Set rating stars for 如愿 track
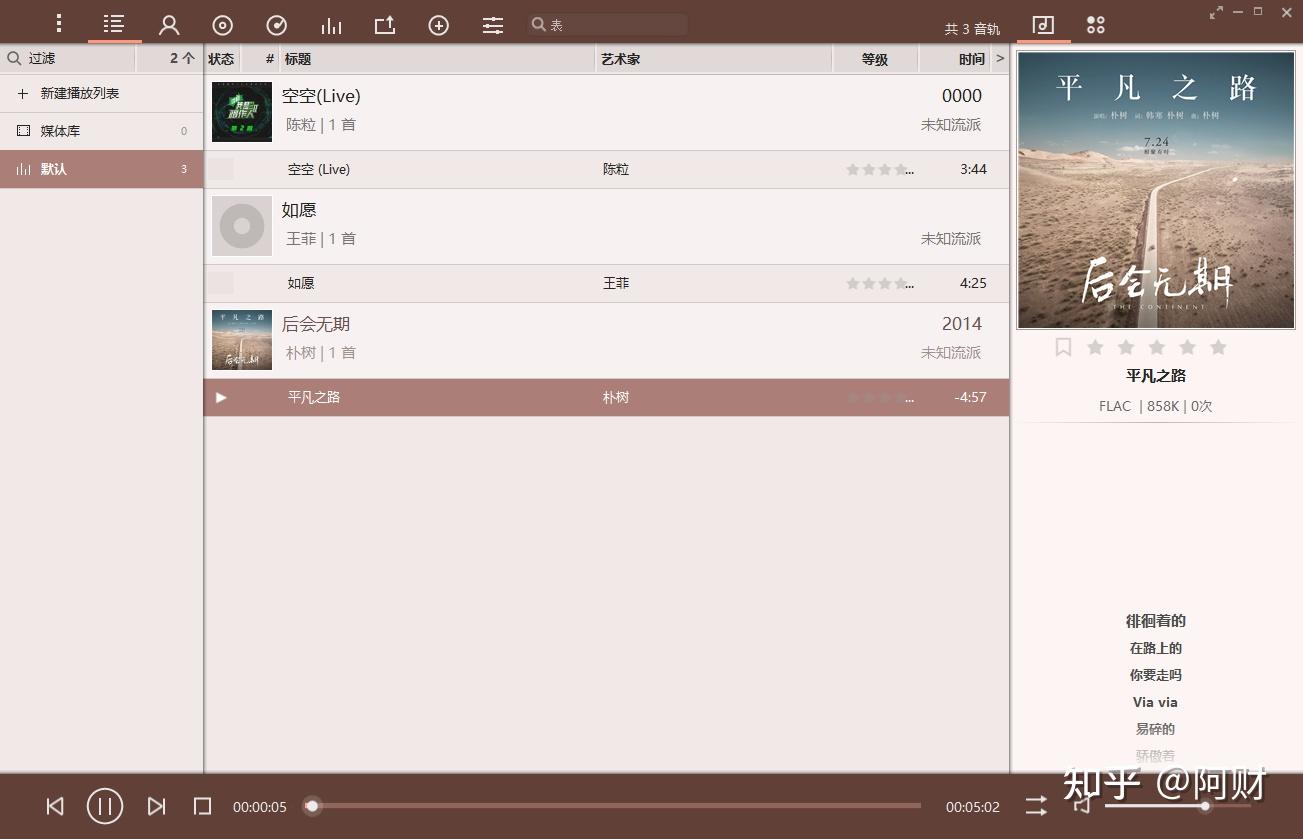The image size is (1303, 839). tap(879, 283)
